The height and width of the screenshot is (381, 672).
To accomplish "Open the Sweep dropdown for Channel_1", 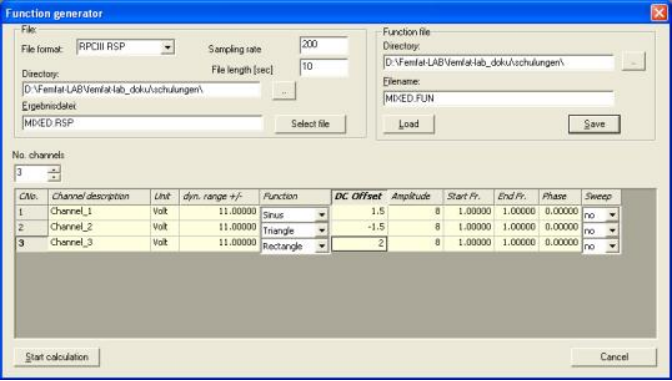I will point(612,215).
